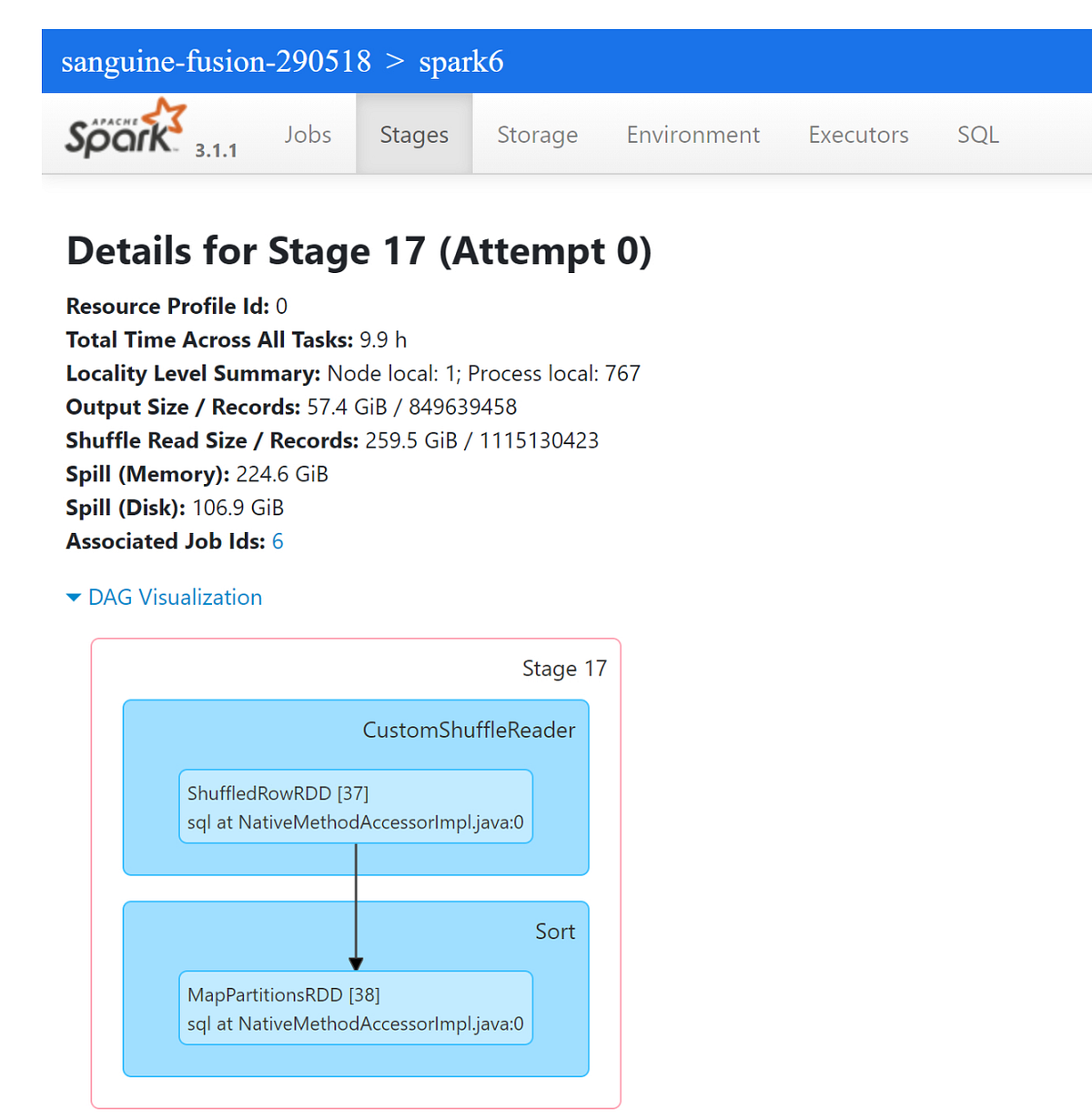1092x1119 pixels.
Task: Click the Sort operation block
Action: pyautogui.click(x=555, y=931)
